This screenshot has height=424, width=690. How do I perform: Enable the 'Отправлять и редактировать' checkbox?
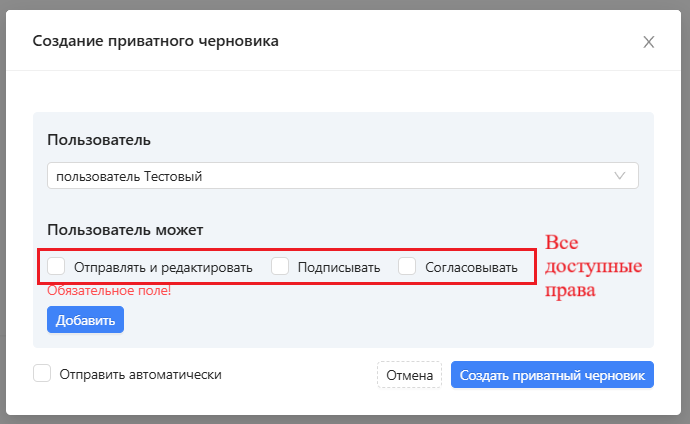pyautogui.click(x=57, y=266)
